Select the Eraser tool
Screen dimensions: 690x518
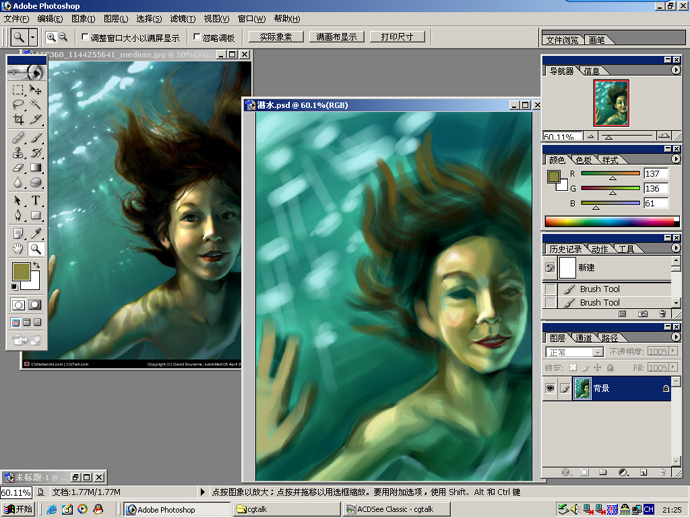tap(18, 168)
